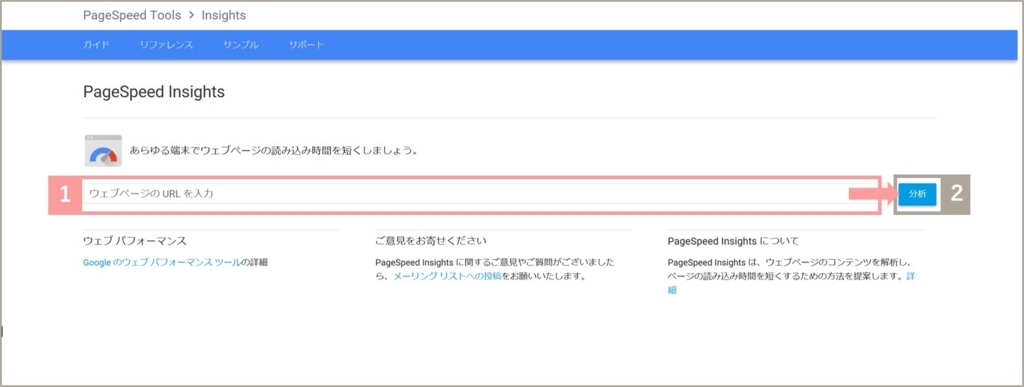This screenshot has width=1024, height=387.
Task: Open メーリング リストへの投稿 link
Action: pyautogui.click(x=447, y=276)
